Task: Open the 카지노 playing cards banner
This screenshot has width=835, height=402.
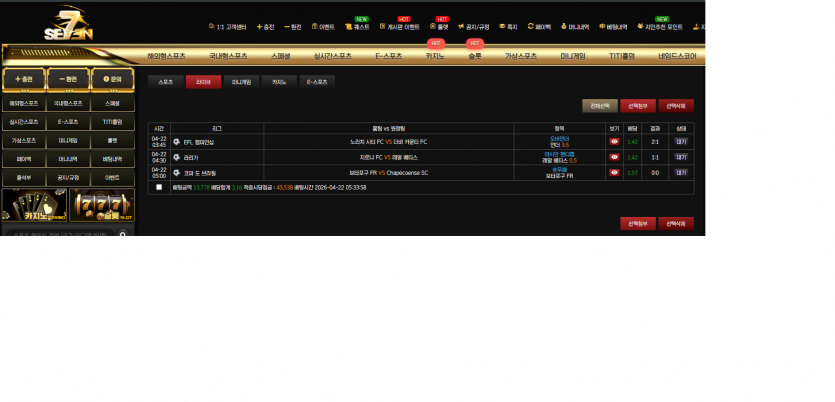Action: pos(34,205)
